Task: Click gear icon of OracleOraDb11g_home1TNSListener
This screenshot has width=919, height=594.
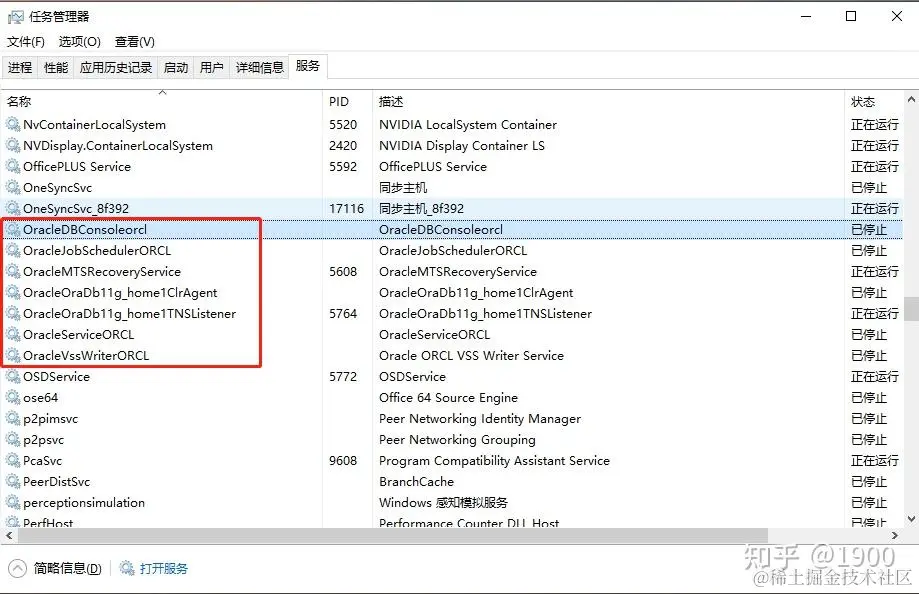Action: 13,314
